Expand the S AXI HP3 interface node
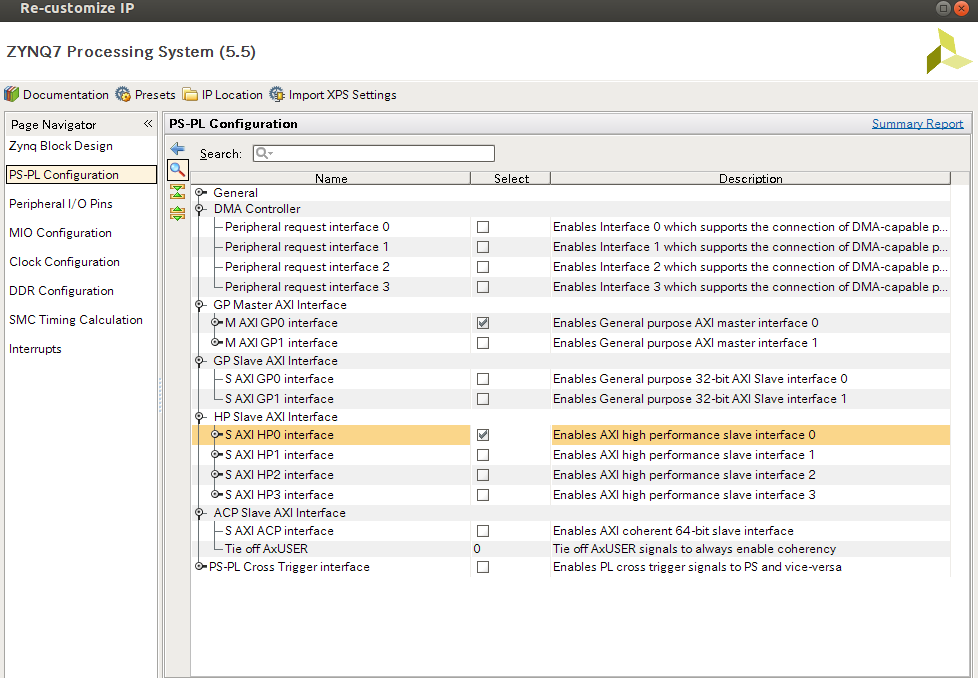 pyautogui.click(x=216, y=495)
